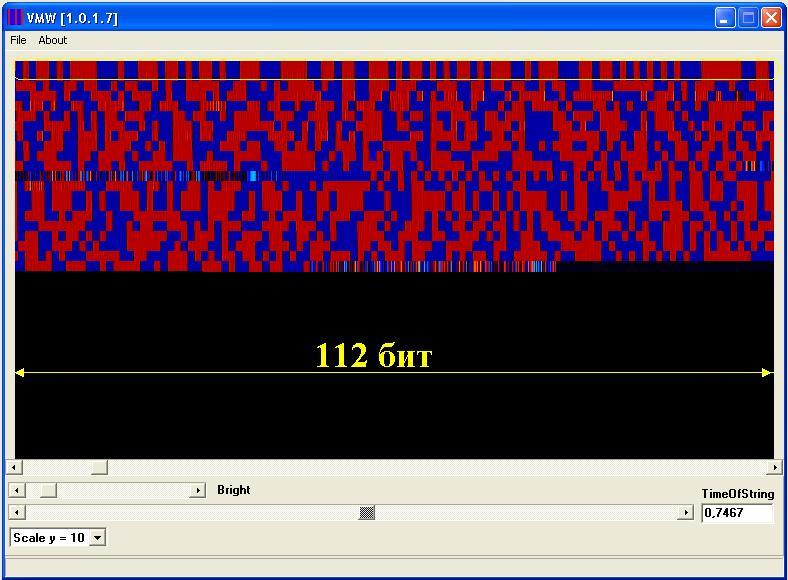Click the Bright slider thumb
Screen dimensions: 788x580
click(x=48, y=490)
